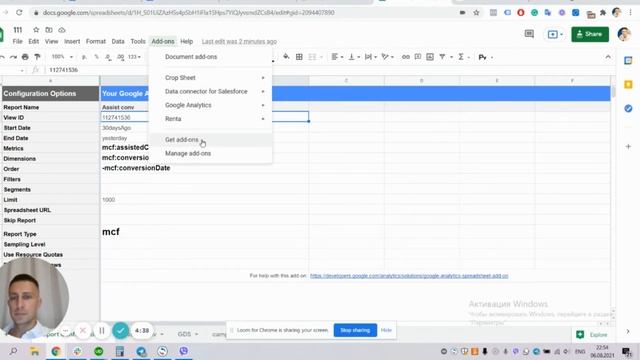The height and width of the screenshot is (360, 640).
Task: Click the Create a filter funnel icon
Action: (442, 57)
